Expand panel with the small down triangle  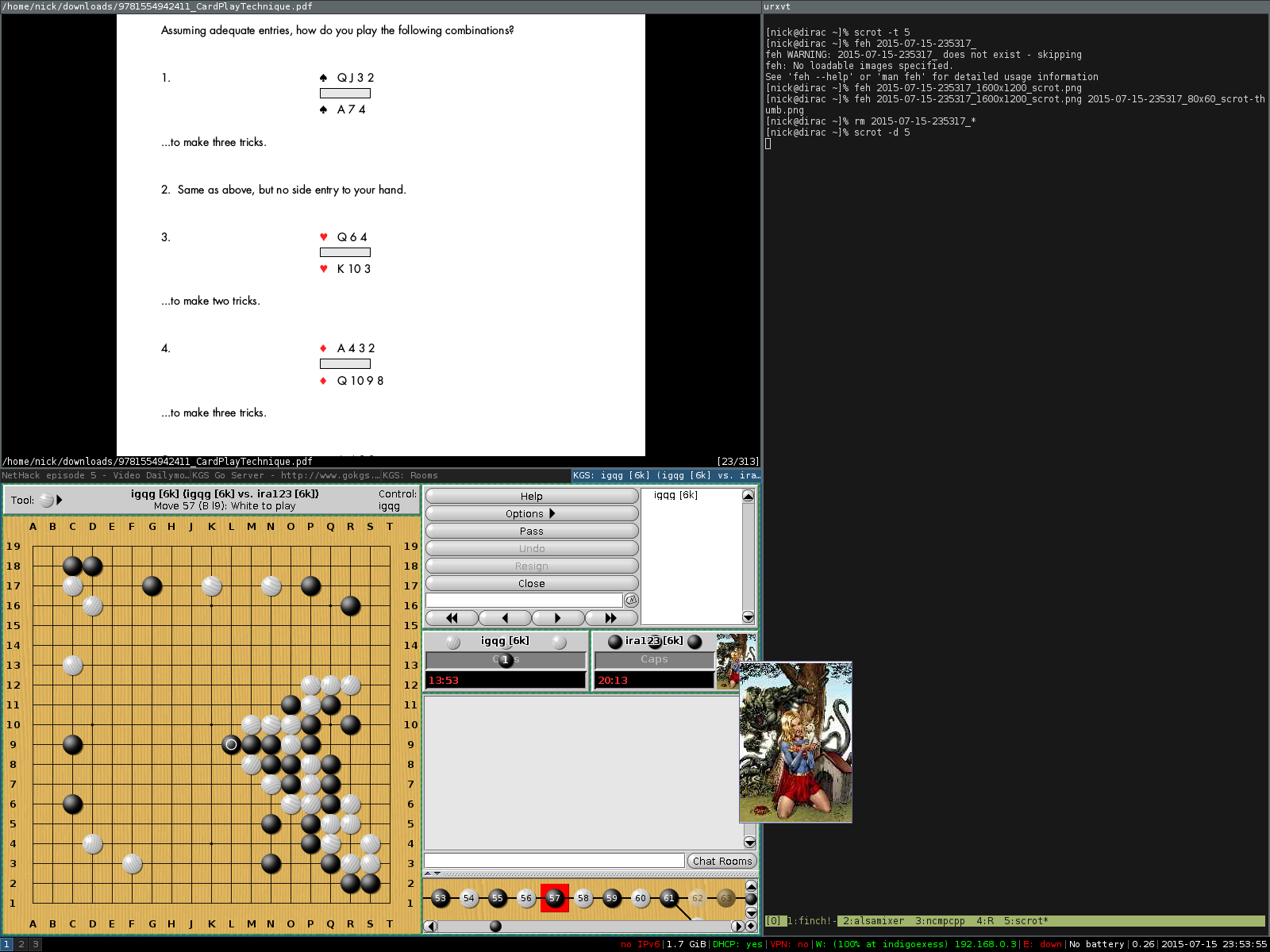437,873
